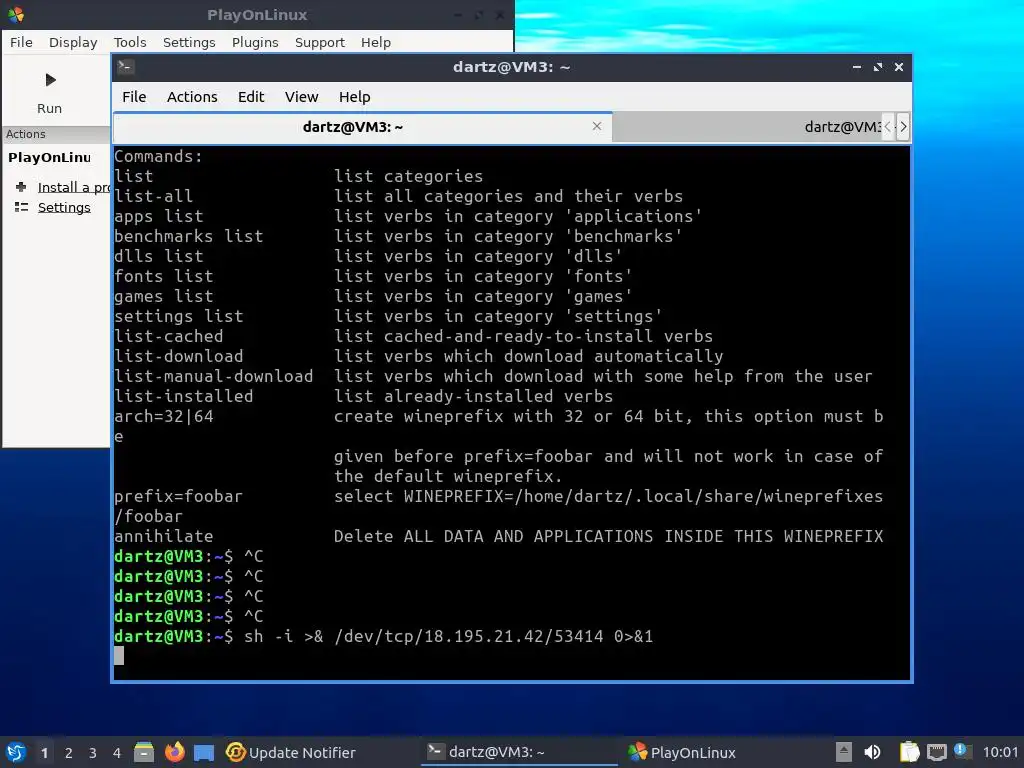The image size is (1024, 768).
Task: Click the 'Commands:' heading in terminal
Action: 159,157
